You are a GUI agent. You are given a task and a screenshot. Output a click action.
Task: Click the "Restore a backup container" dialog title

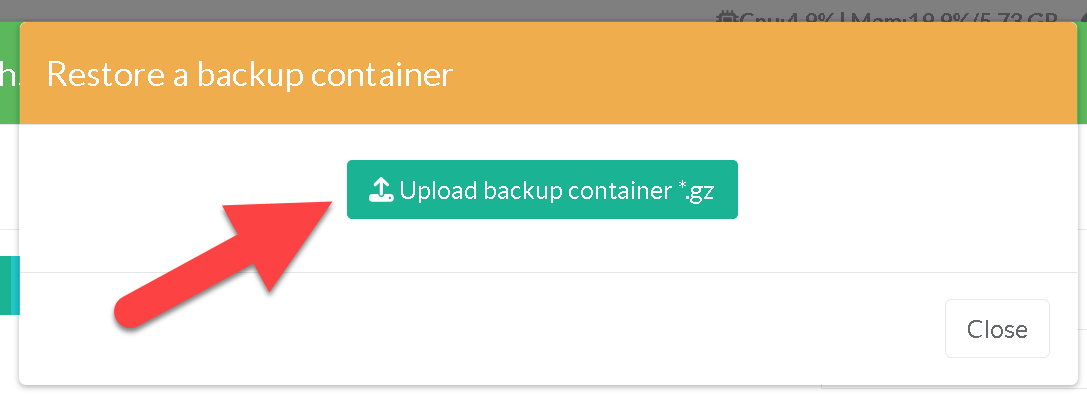[x=250, y=75]
